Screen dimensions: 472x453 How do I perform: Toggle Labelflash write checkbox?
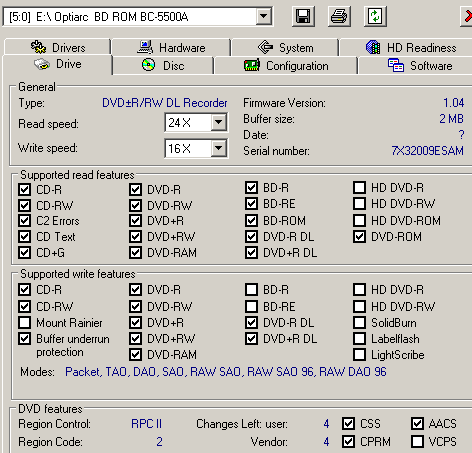(x=359, y=339)
